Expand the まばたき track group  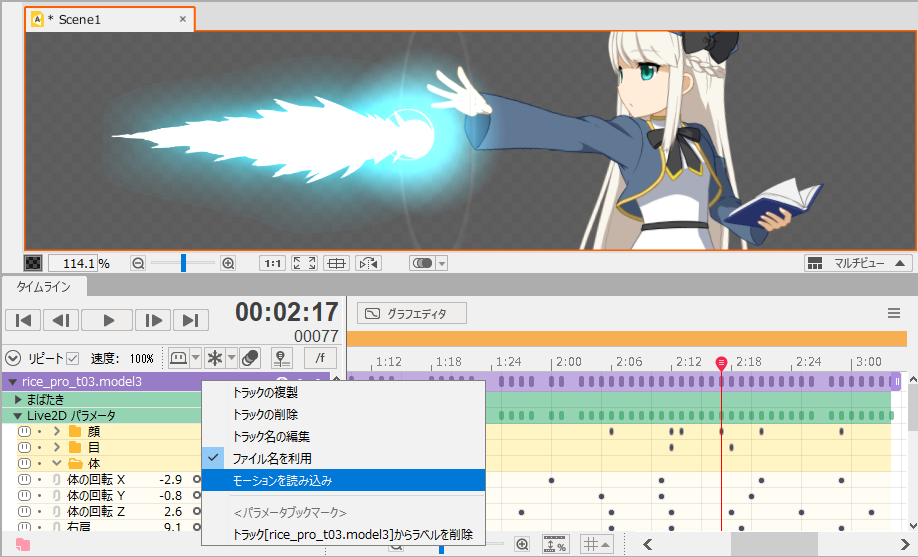pyautogui.click(x=18, y=399)
